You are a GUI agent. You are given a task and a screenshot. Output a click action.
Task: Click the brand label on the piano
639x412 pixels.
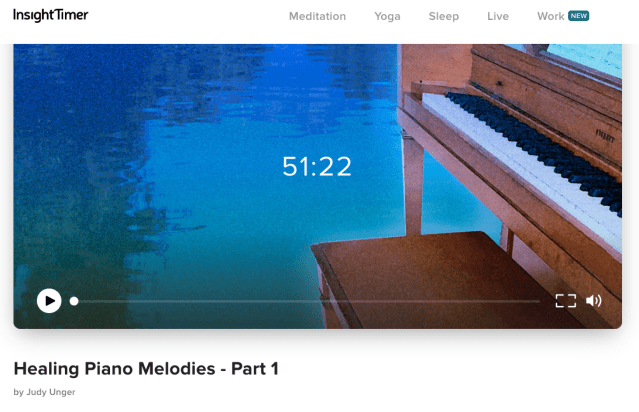coord(605,136)
